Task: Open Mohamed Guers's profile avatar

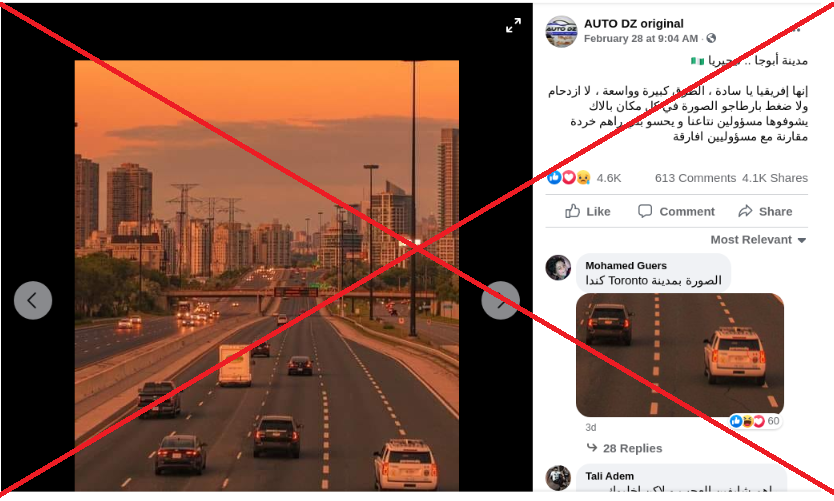Action: pyautogui.click(x=558, y=268)
